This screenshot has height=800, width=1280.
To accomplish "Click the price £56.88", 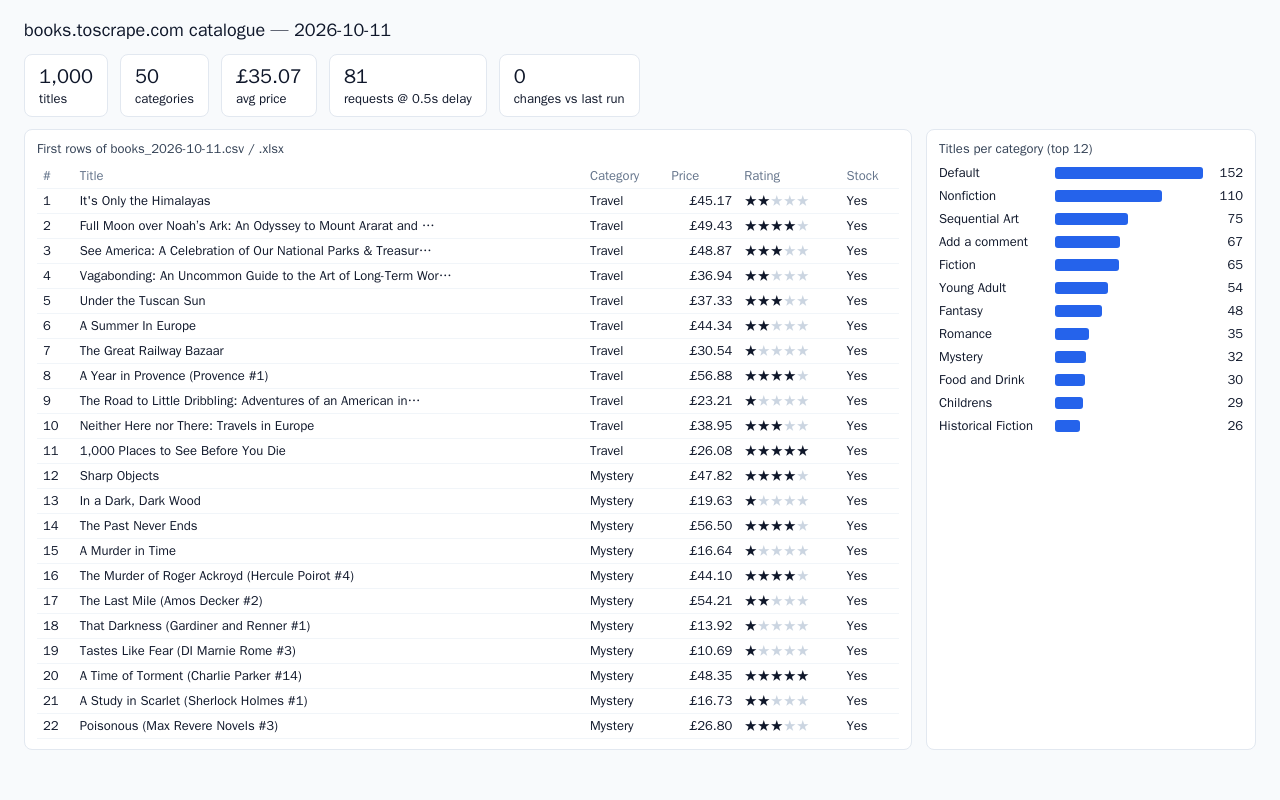I will tap(711, 376).
